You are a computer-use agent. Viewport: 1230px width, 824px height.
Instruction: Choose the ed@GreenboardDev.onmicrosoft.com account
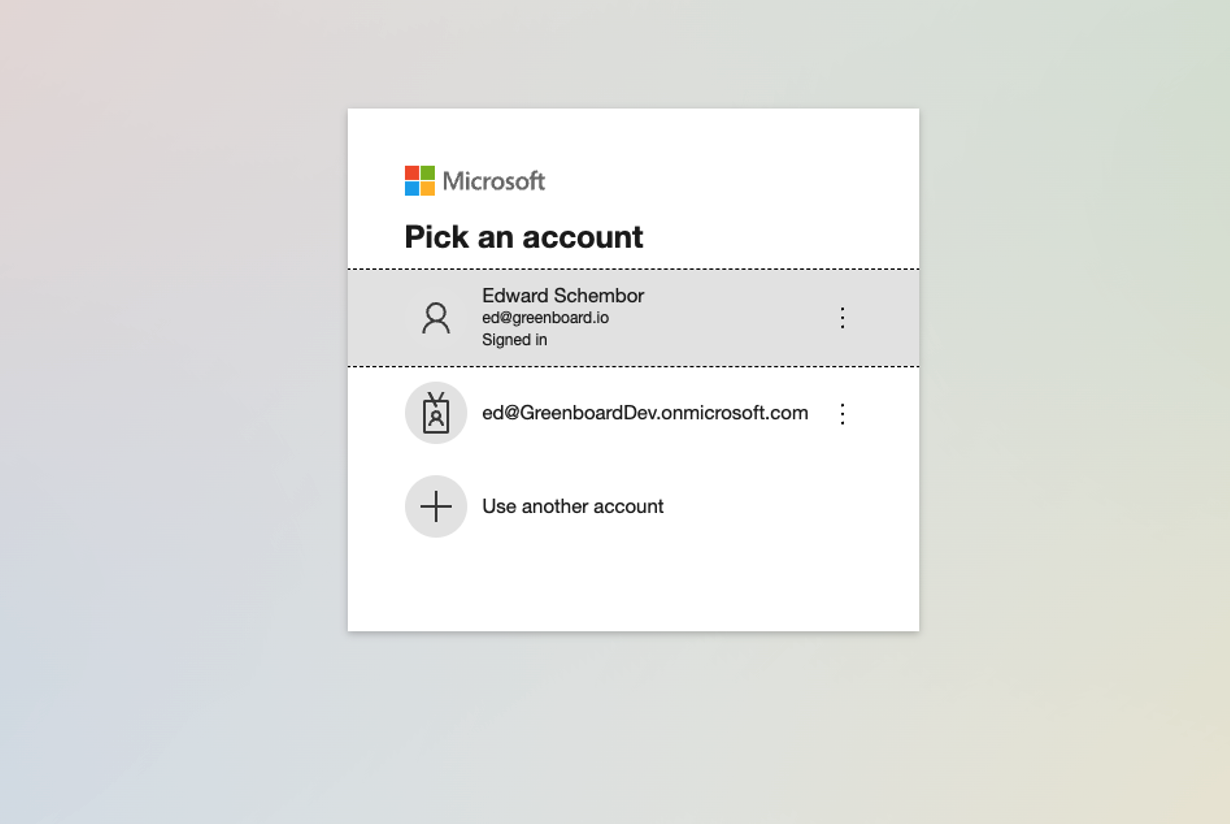coord(633,414)
